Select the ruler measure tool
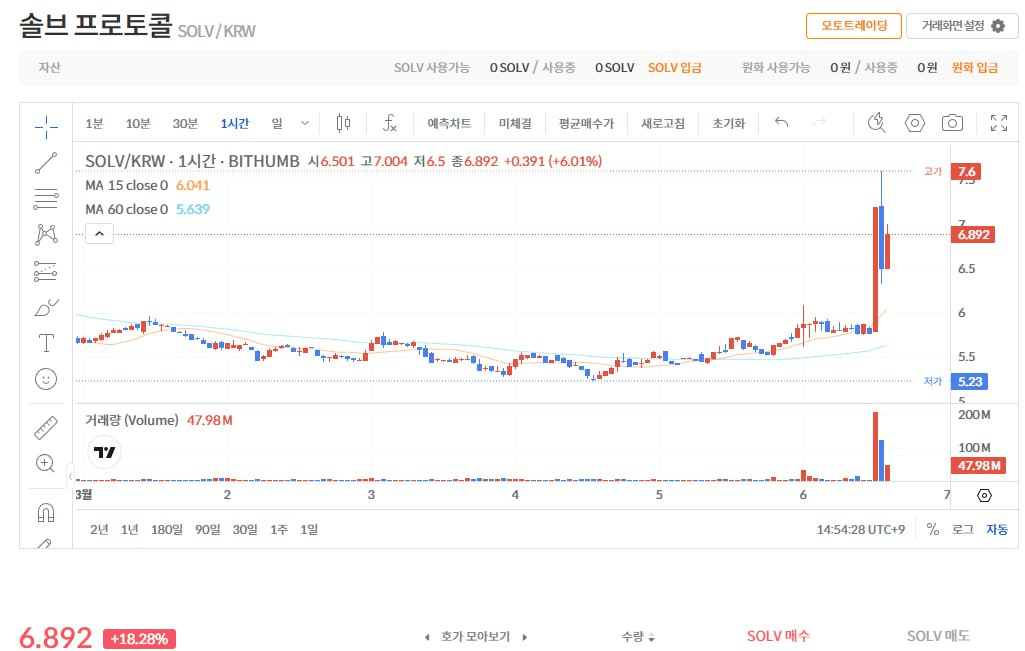 (46, 428)
